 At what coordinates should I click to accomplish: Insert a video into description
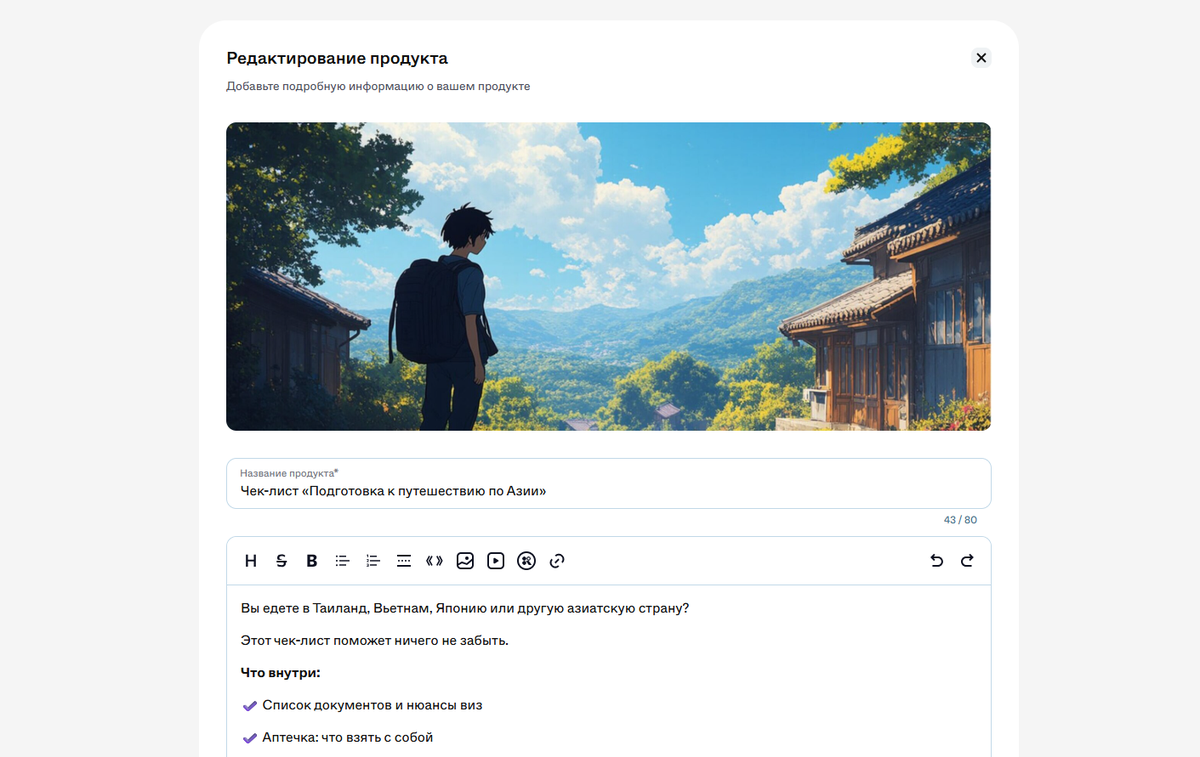point(496,561)
